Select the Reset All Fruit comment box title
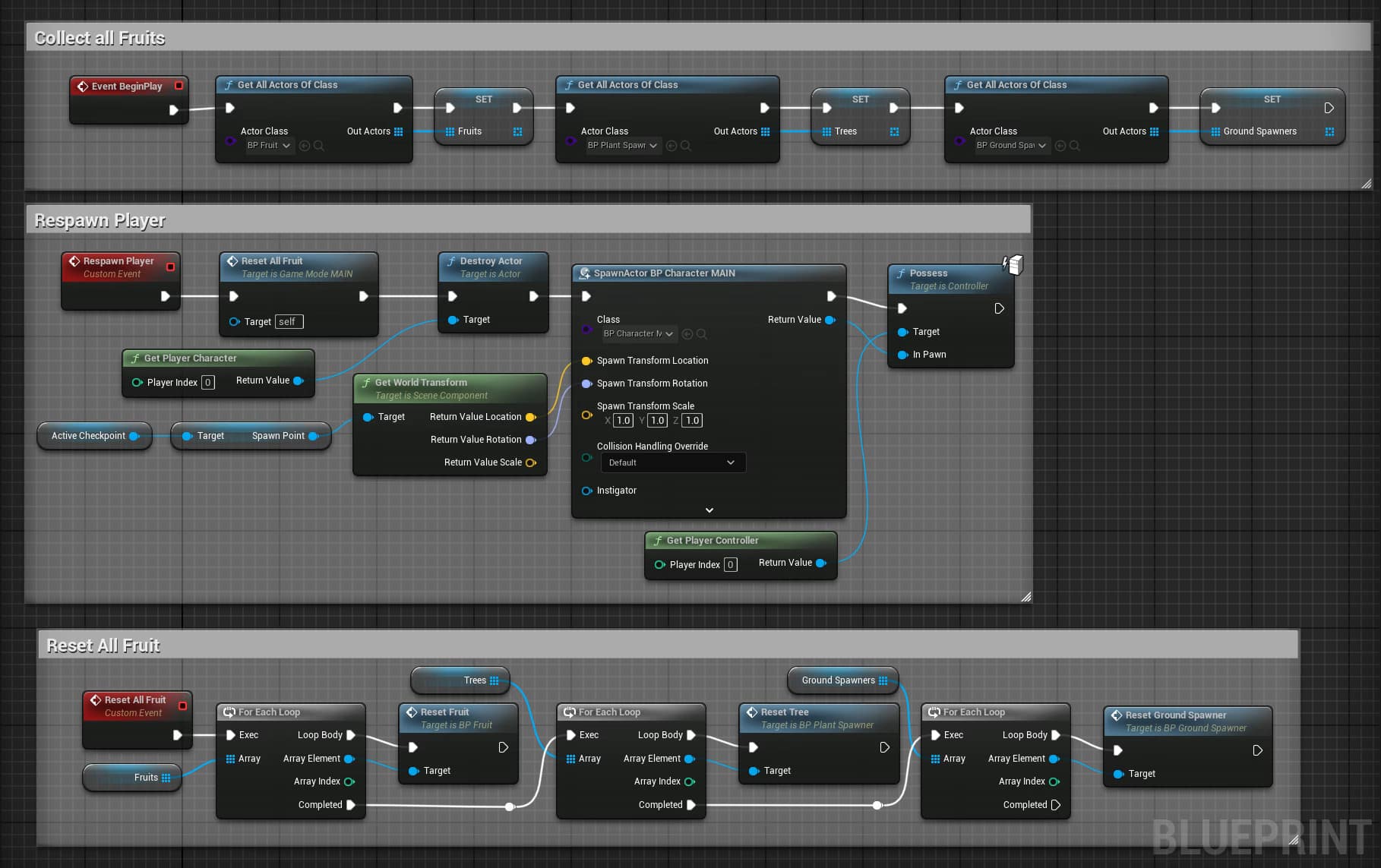The width and height of the screenshot is (1381, 868). pyautogui.click(x=103, y=645)
